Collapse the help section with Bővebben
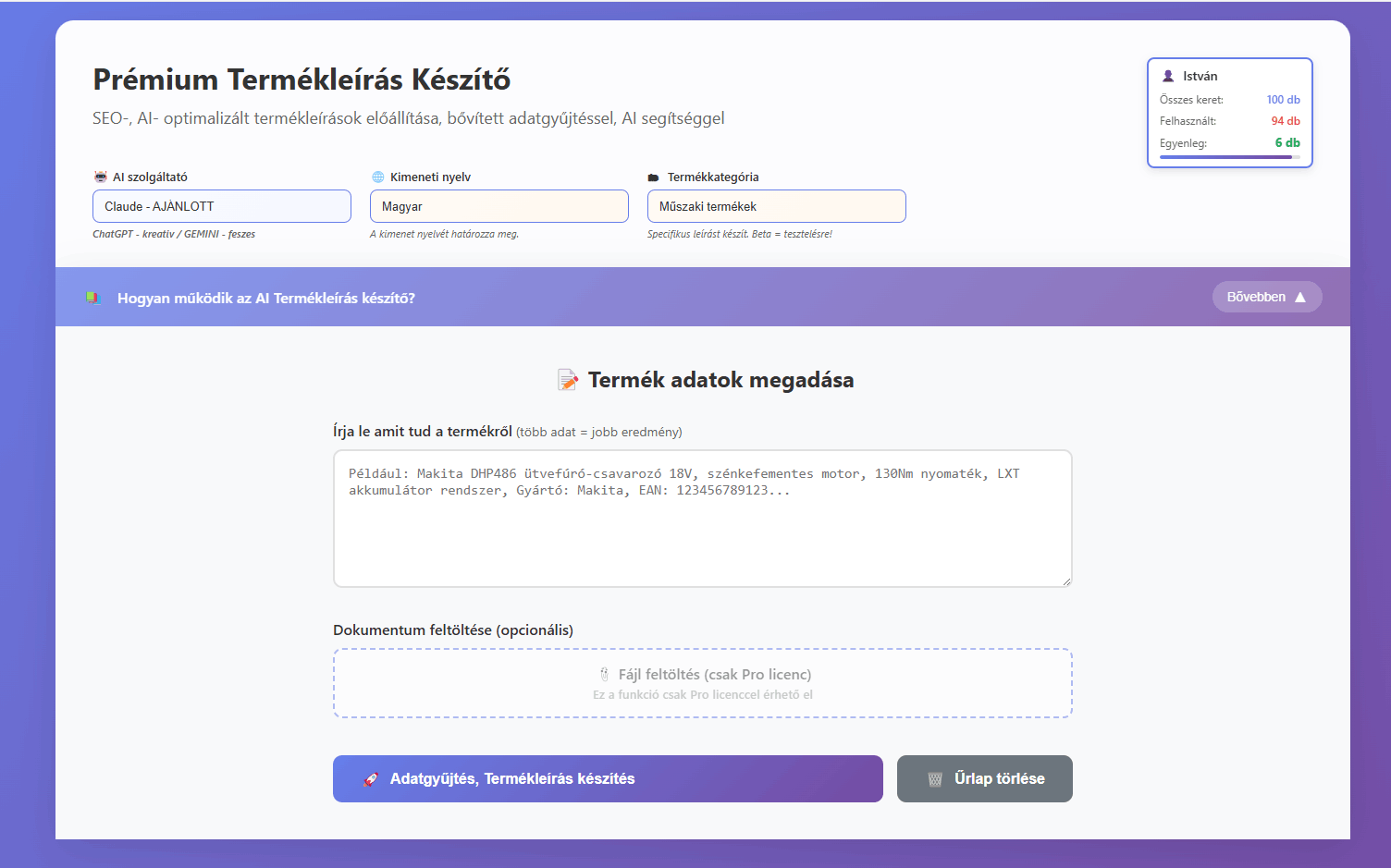The image size is (1391, 868). pyautogui.click(x=1266, y=297)
